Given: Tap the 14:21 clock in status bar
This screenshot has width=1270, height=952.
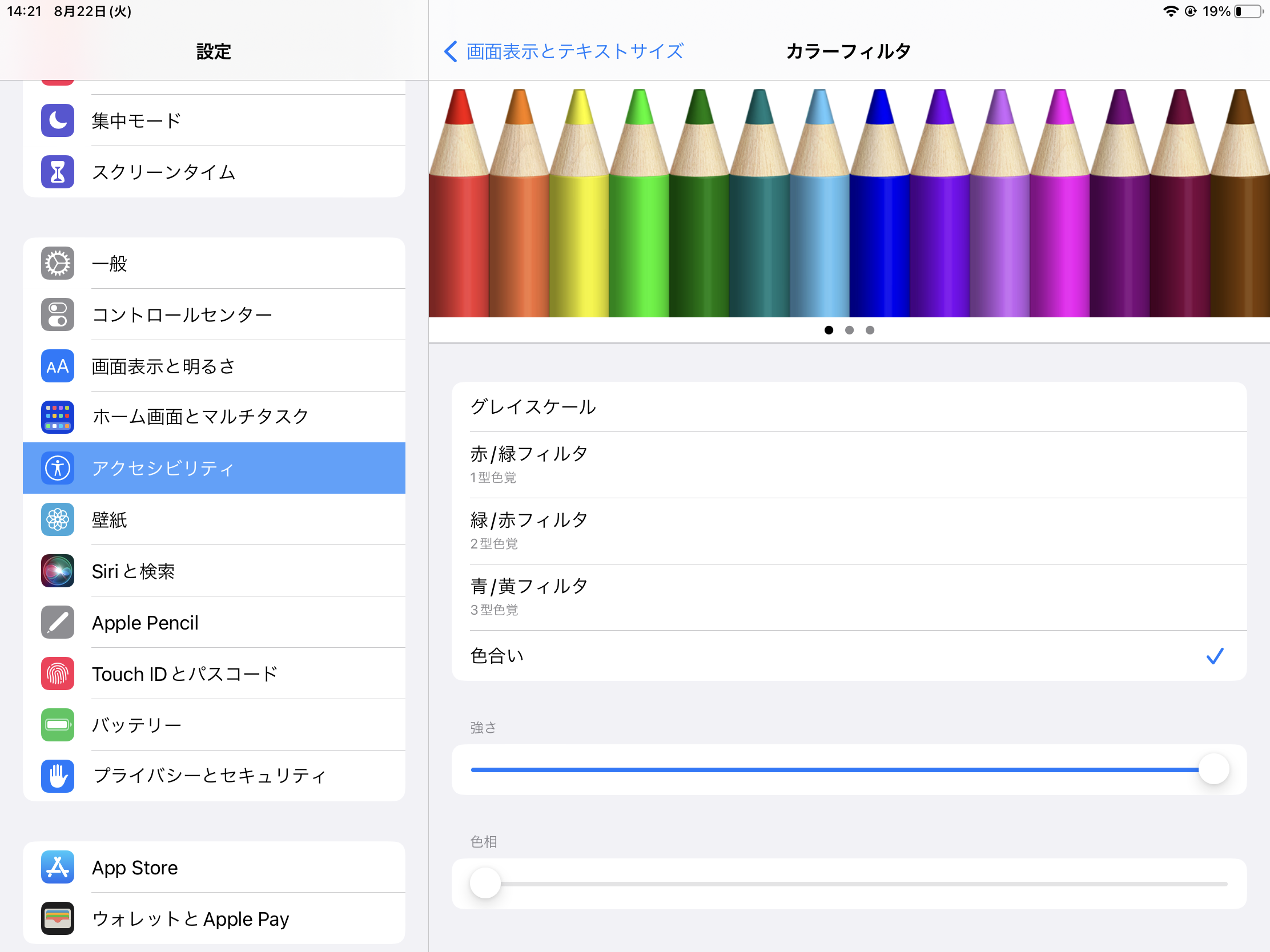Looking at the screenshot, I should pos(24,11).
